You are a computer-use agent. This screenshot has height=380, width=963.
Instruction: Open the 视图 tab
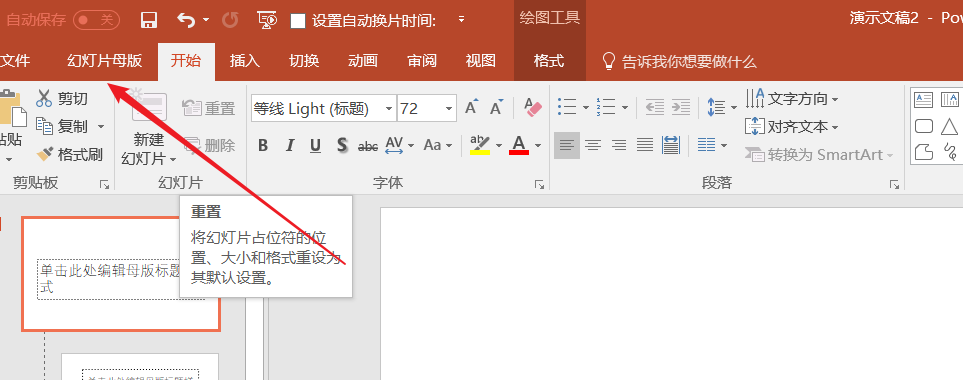click(x=481, y=61)
